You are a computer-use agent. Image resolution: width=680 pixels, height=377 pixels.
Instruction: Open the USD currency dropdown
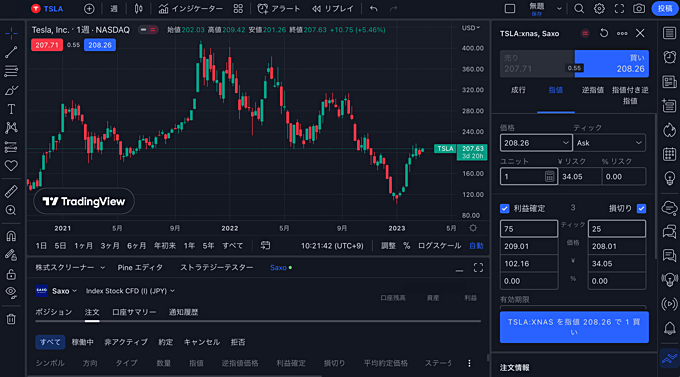[x=471, y=28]
